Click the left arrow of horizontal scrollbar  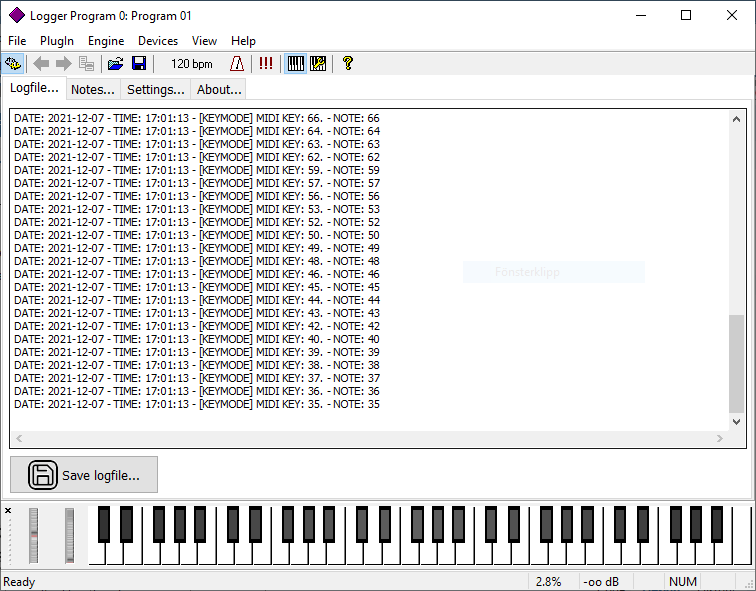pos(19,438)
